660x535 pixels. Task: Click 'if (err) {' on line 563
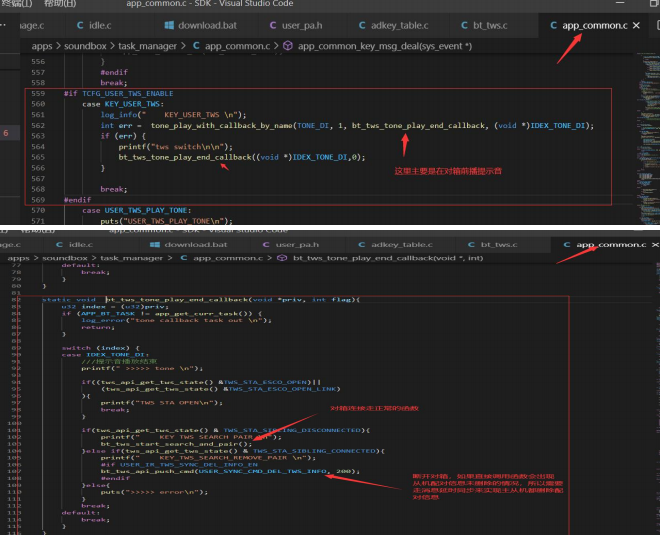coord(123,136)
